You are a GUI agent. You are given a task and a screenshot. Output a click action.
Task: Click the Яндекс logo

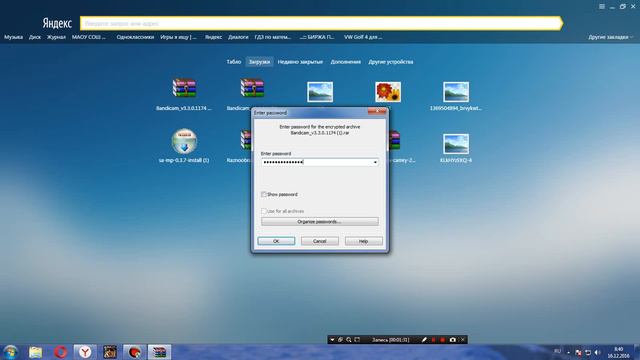click(x=57, y=23)
